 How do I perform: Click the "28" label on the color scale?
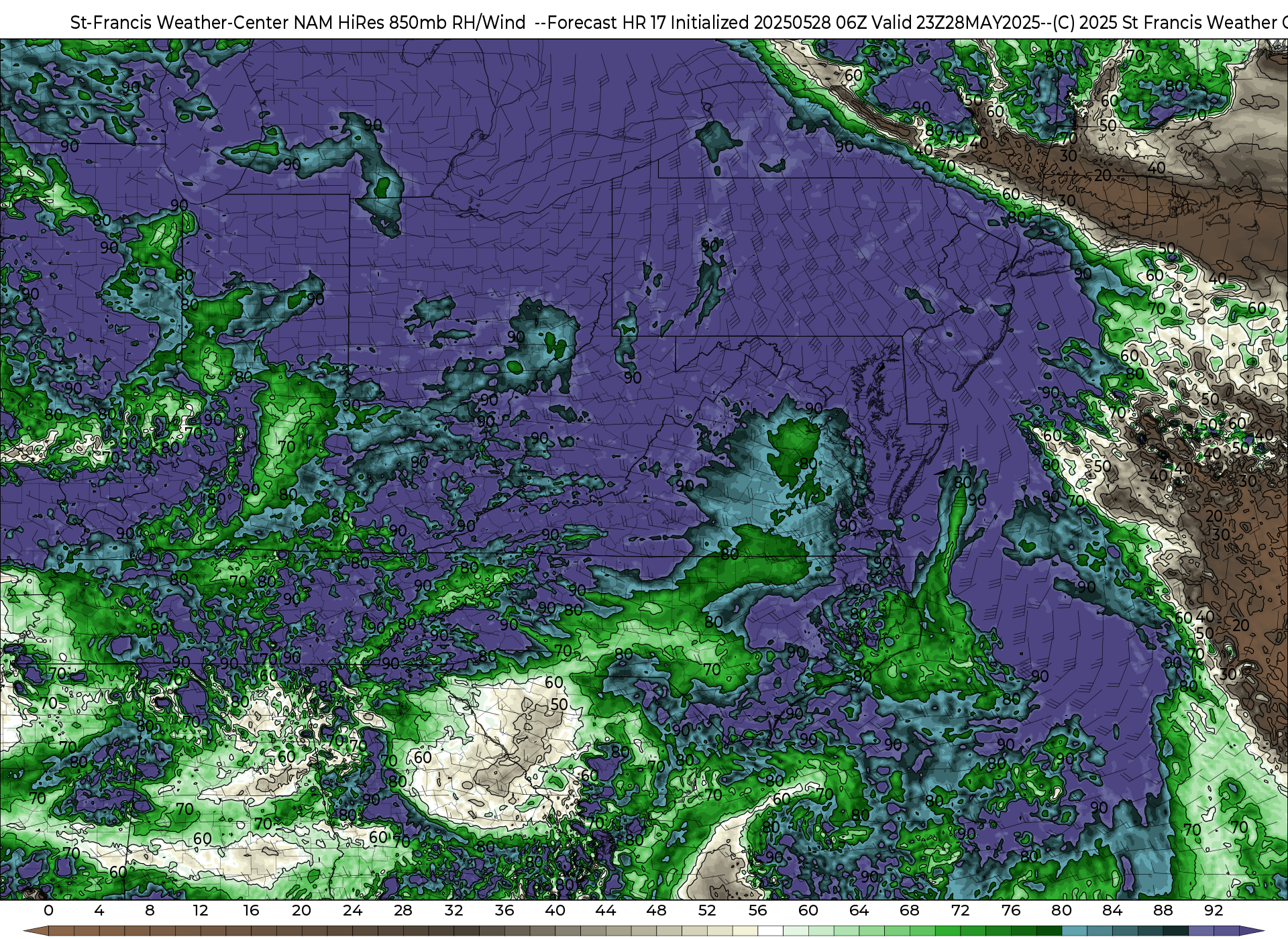click(x=403, y=910)
